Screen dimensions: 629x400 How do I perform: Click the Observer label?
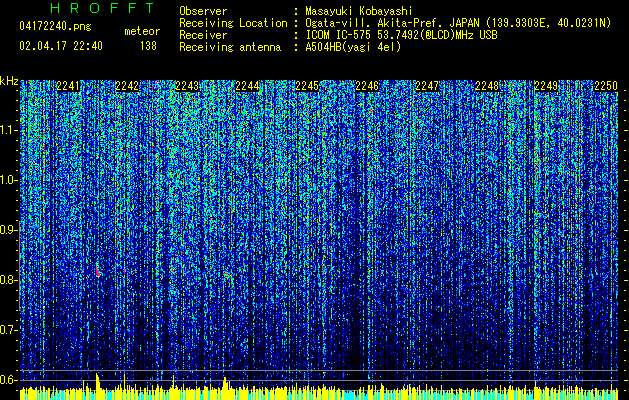pos(203,11)
